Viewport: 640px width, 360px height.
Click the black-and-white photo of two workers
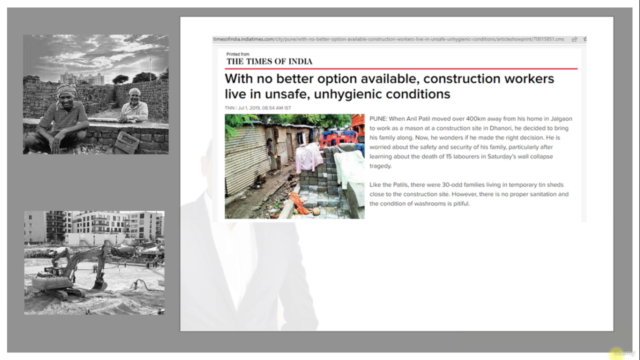tap(96, 94)
